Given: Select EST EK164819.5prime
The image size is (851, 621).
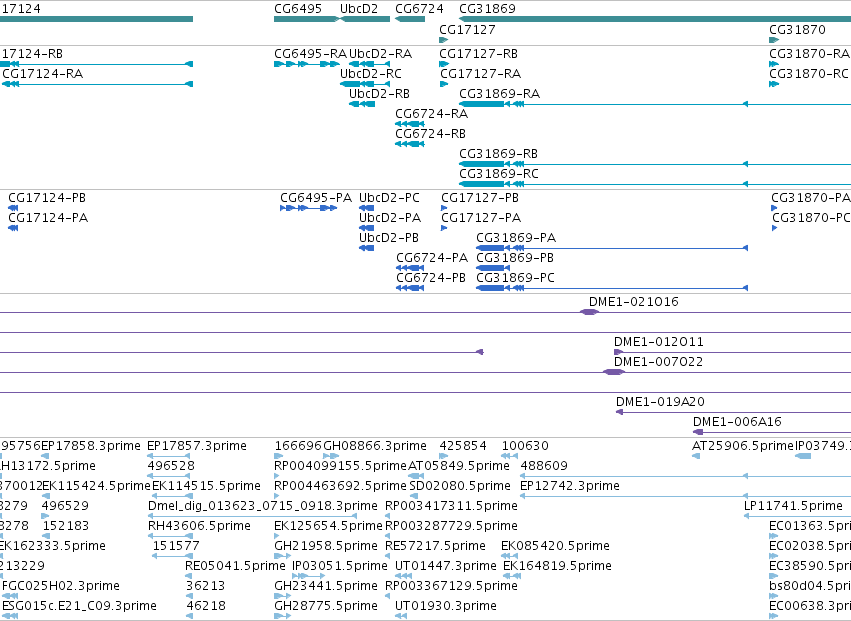Looking at the screenshot, I should tap(557, 566).
